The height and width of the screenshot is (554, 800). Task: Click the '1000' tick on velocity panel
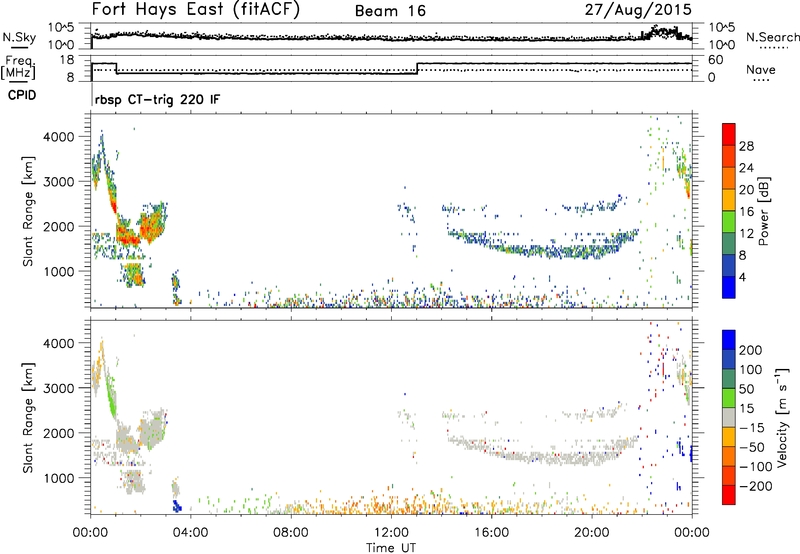[x=59, y=478]
